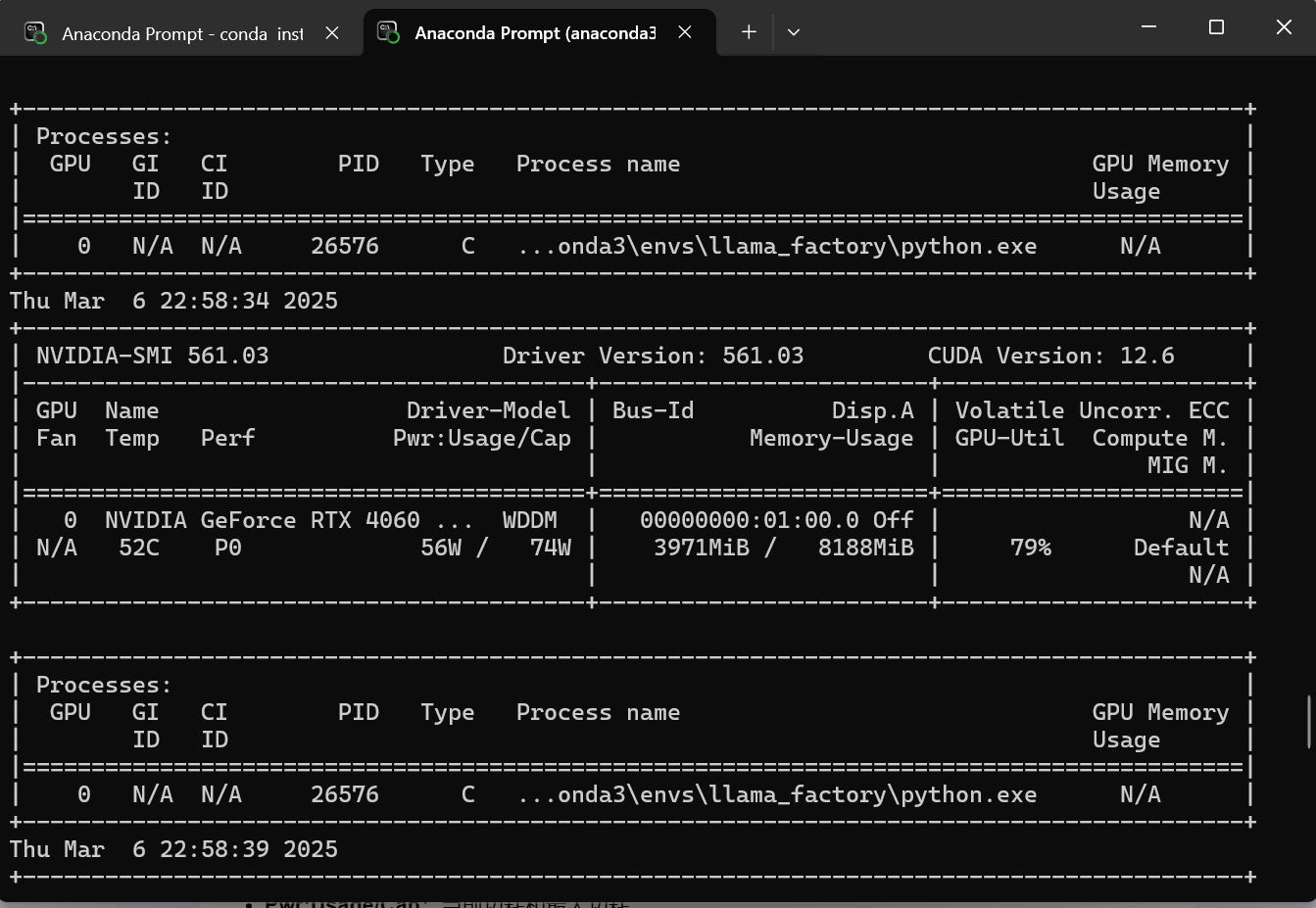Viewport: 1316px width, 908px height.
Task: Click the '3971MiB / 8188MiB' memory usage value
Action: pos(784,548)
